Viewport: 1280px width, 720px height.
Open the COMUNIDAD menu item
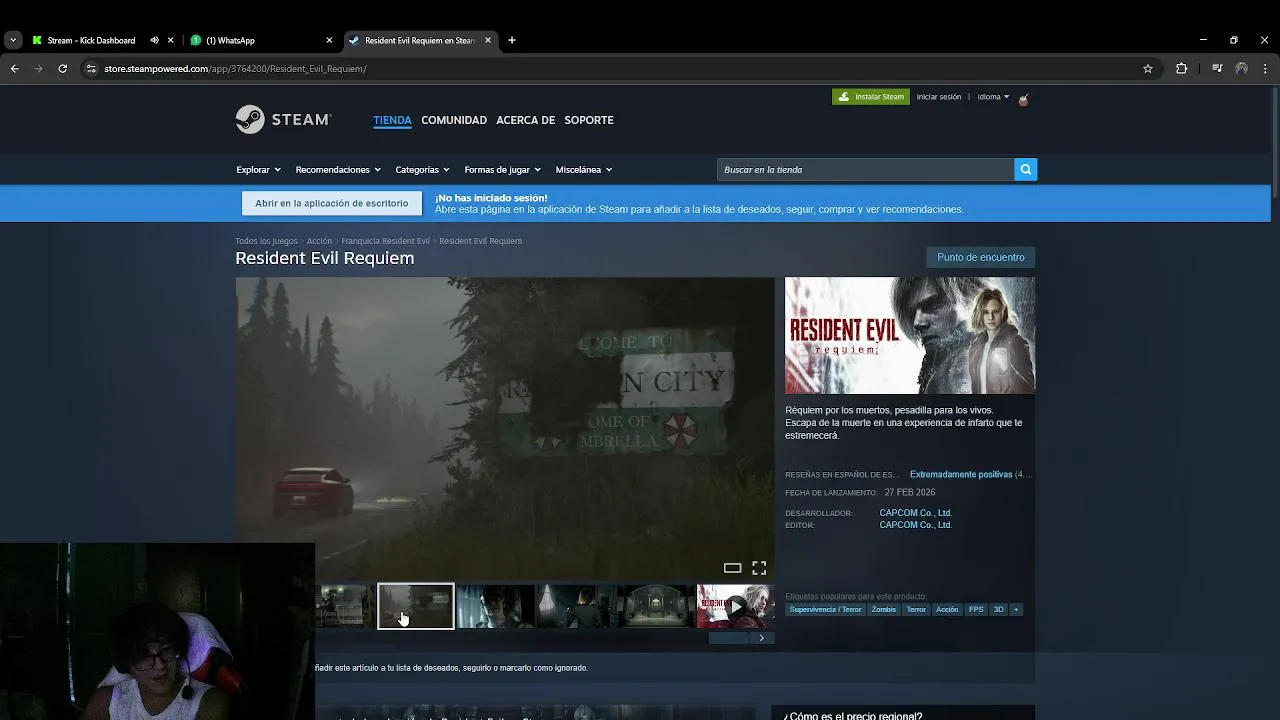454,120
